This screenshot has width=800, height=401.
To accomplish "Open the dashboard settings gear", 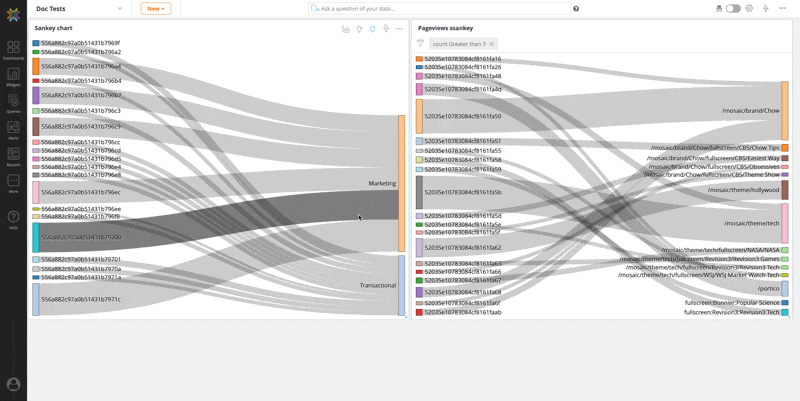I will click(x=749, y=8).
